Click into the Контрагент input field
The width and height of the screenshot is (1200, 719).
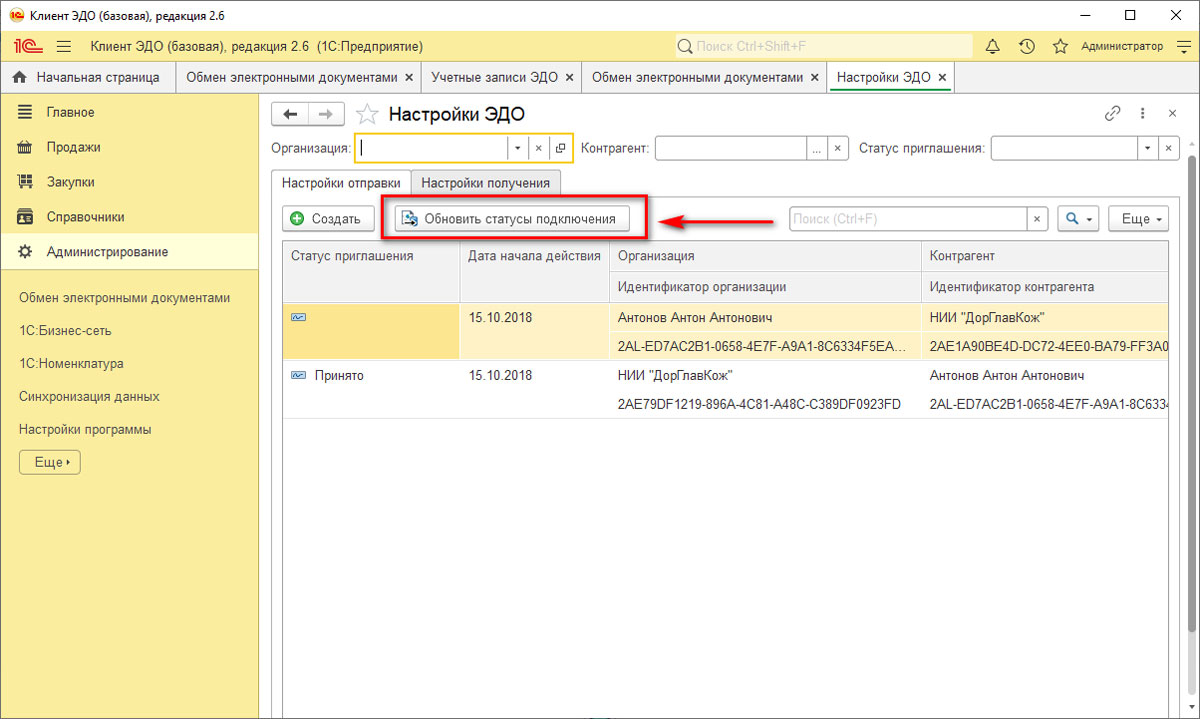730,148
